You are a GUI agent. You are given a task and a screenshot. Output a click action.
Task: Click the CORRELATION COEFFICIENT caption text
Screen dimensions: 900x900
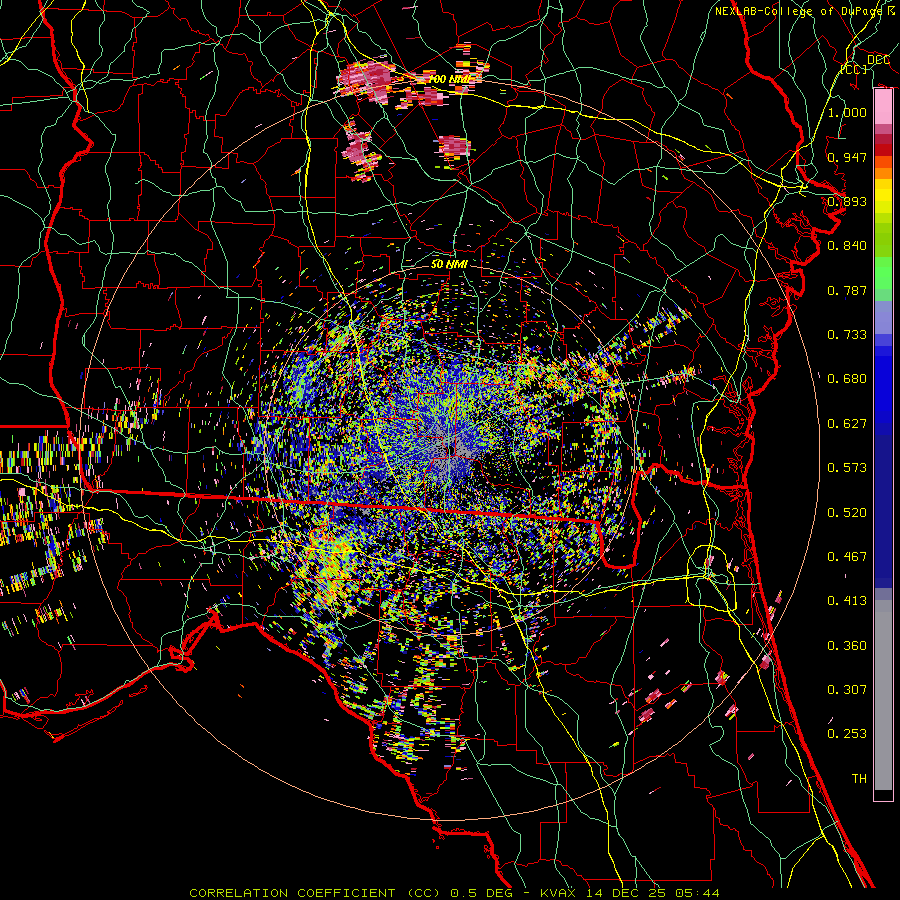coord(292,893)
